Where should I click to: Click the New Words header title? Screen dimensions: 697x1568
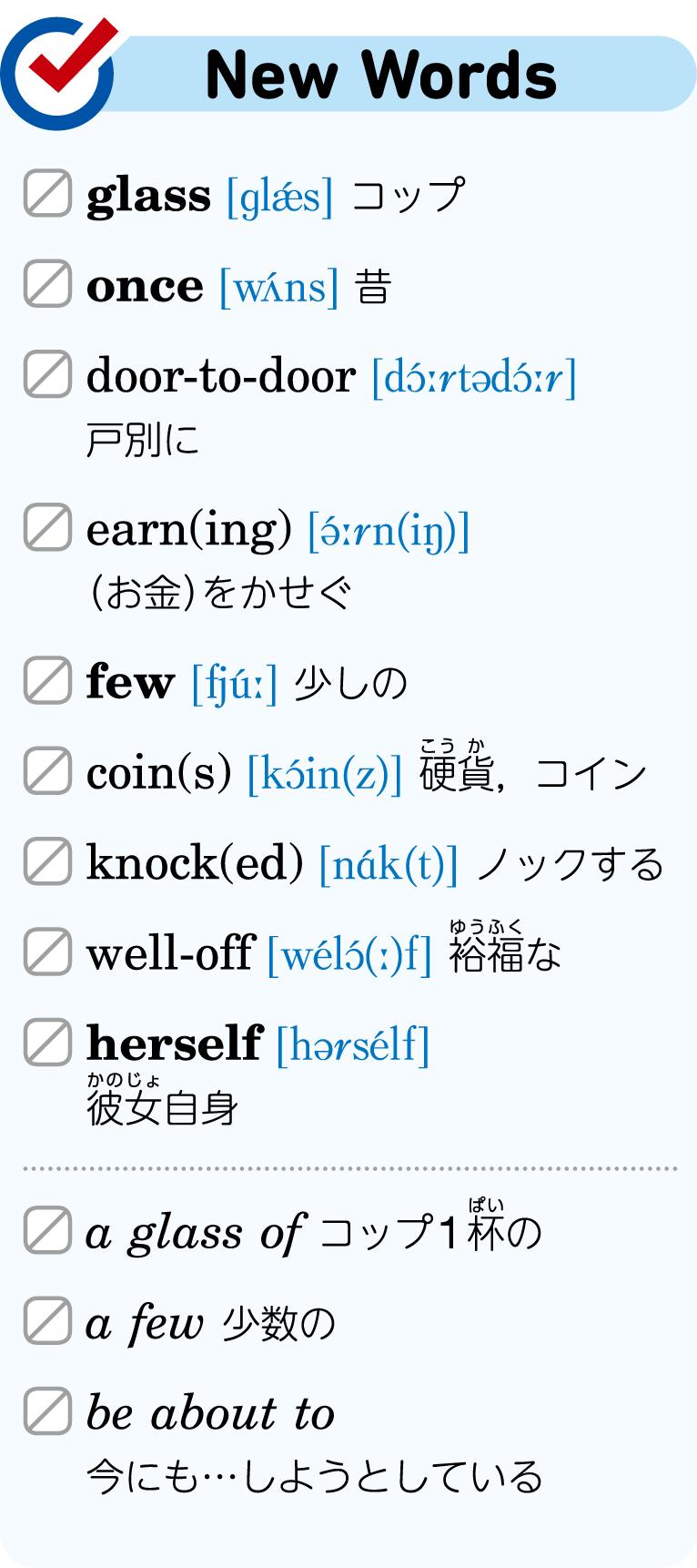(381, 75)
